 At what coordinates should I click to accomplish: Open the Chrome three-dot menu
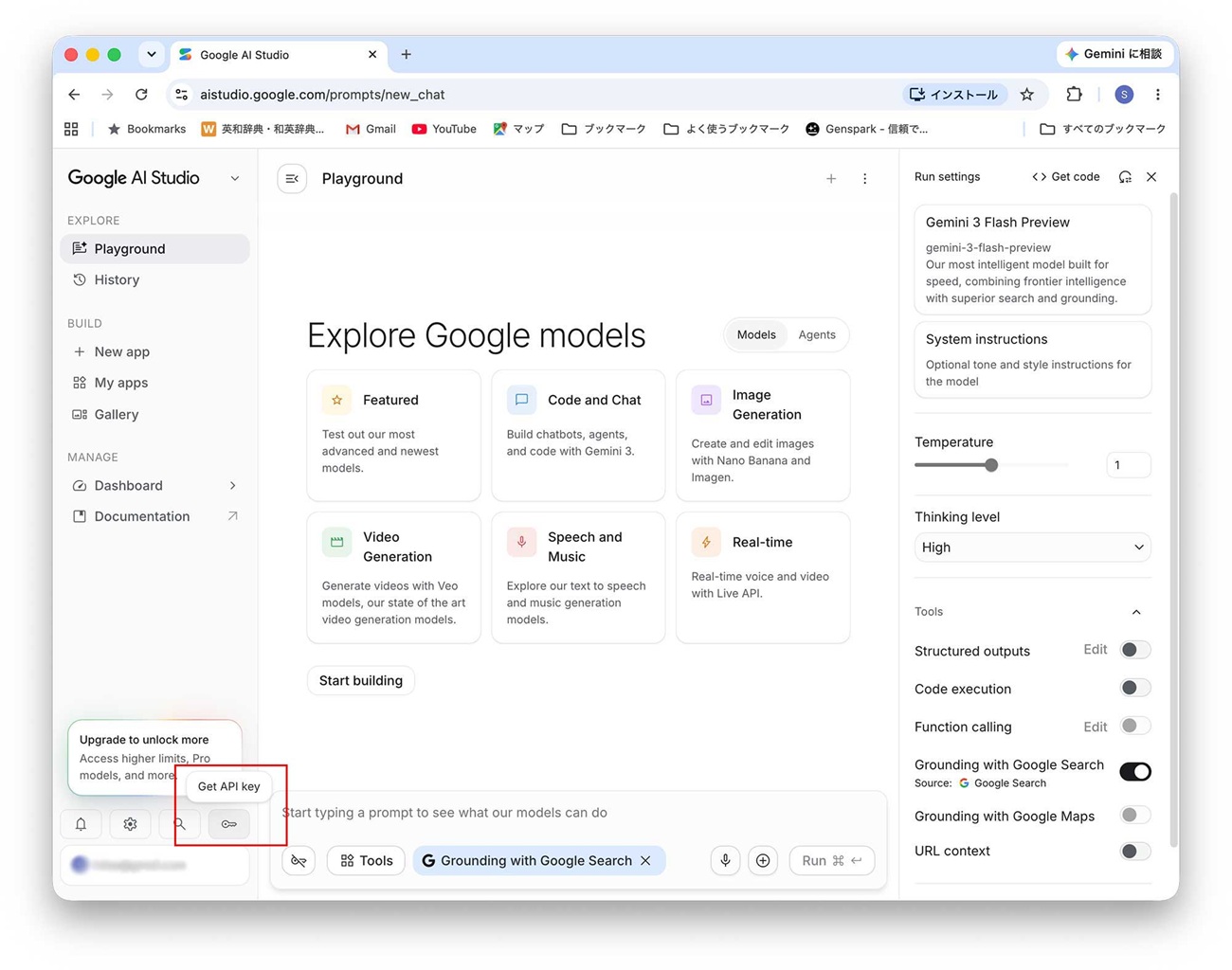coord(1158,95)
